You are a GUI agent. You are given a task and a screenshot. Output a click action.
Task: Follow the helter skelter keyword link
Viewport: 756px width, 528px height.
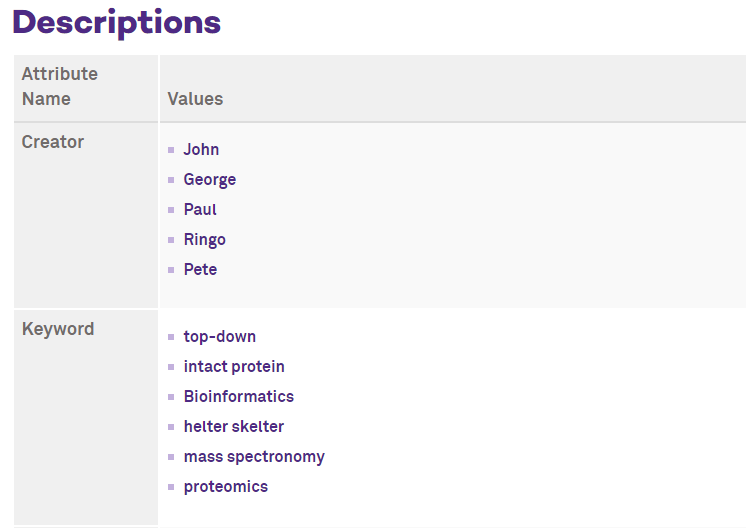pyautogui.click(x=234, y=426)
